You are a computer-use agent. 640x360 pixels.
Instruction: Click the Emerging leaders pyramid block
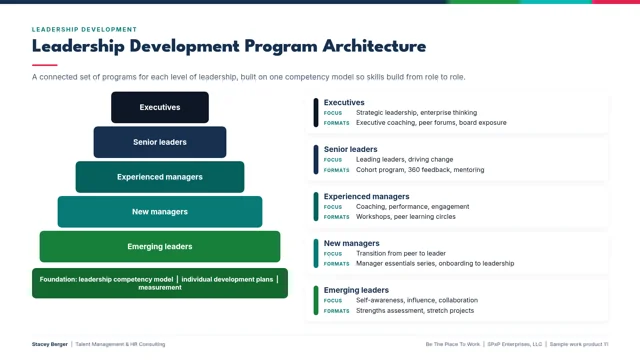pos(160,247)
